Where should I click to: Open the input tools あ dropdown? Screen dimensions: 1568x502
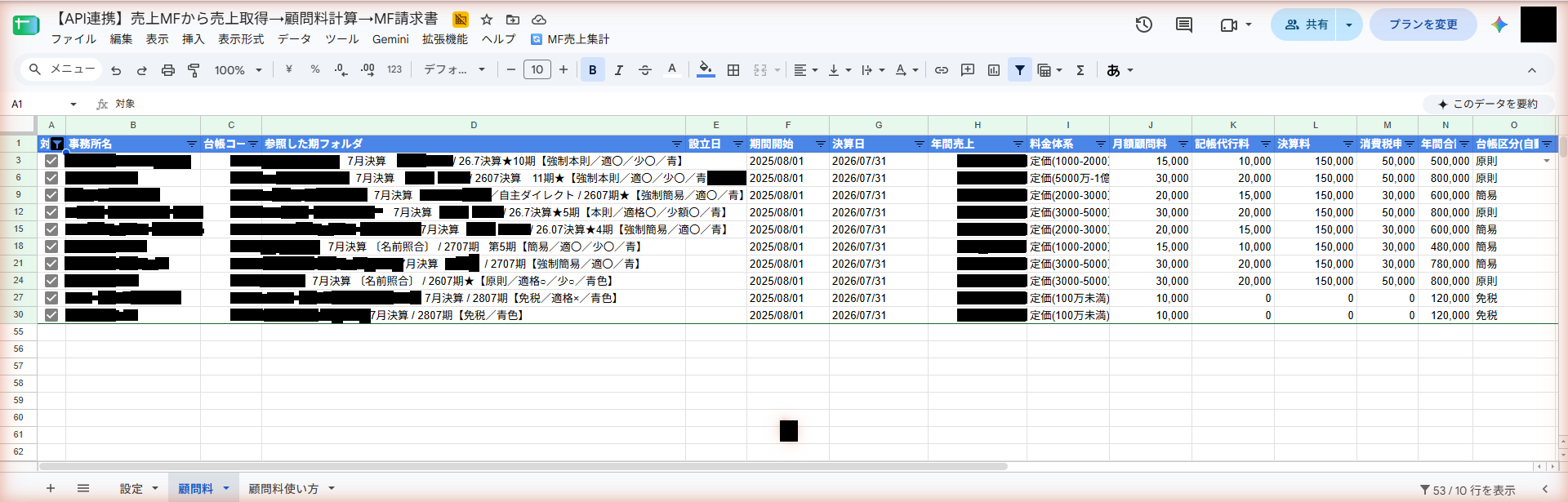[1120, 70]
